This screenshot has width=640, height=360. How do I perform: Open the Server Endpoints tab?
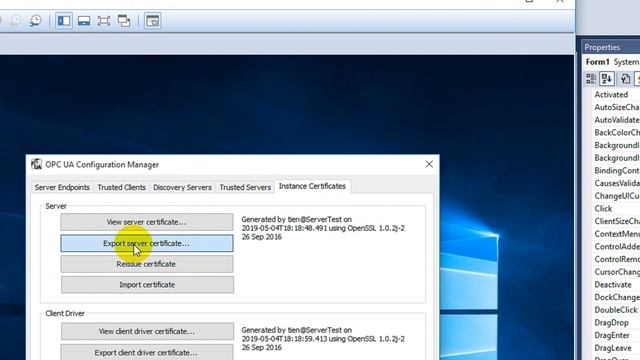pyautogui.click(x=62, y=187)
